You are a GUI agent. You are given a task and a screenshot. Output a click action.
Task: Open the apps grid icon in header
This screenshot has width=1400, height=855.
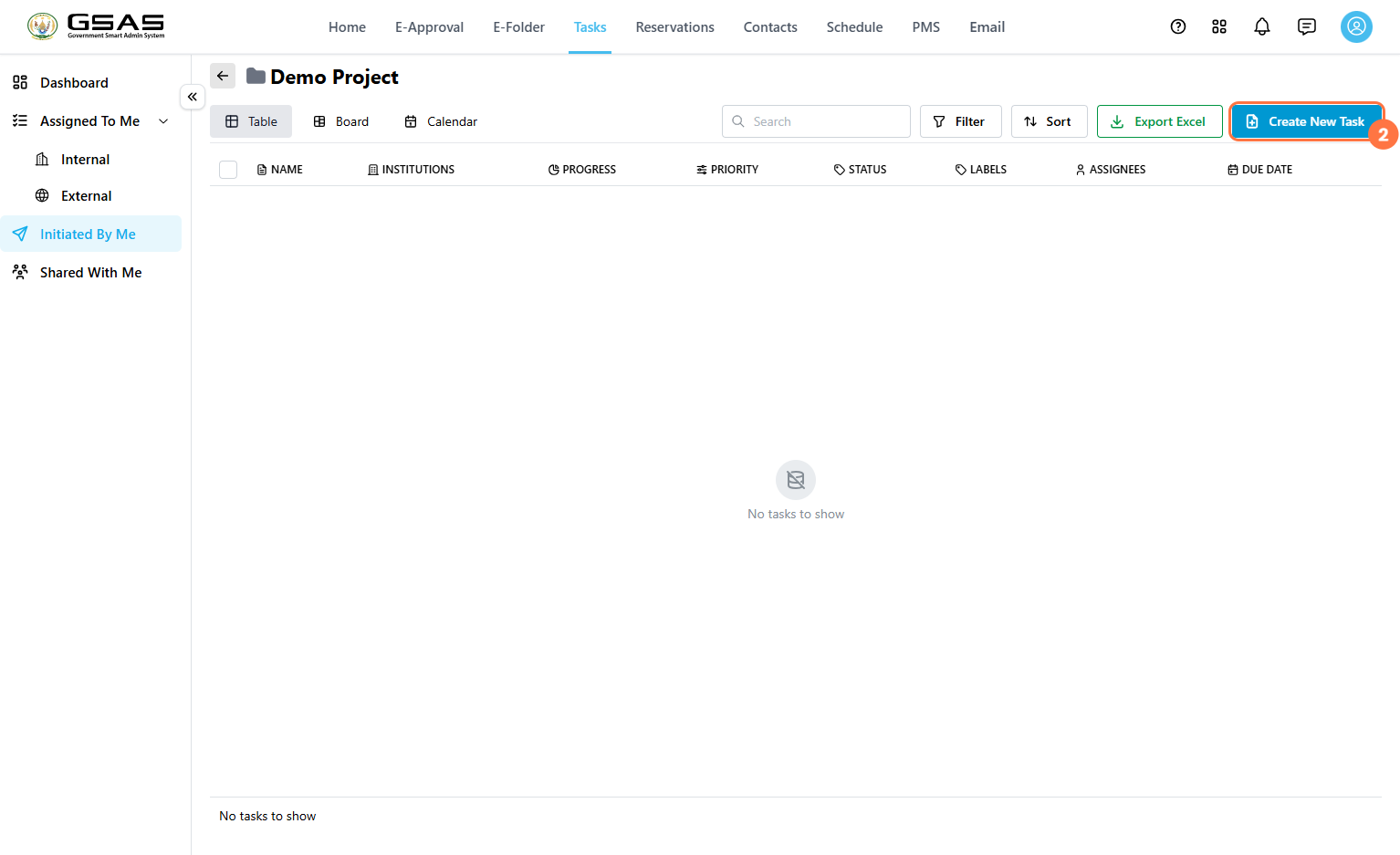pos(1219,26)
